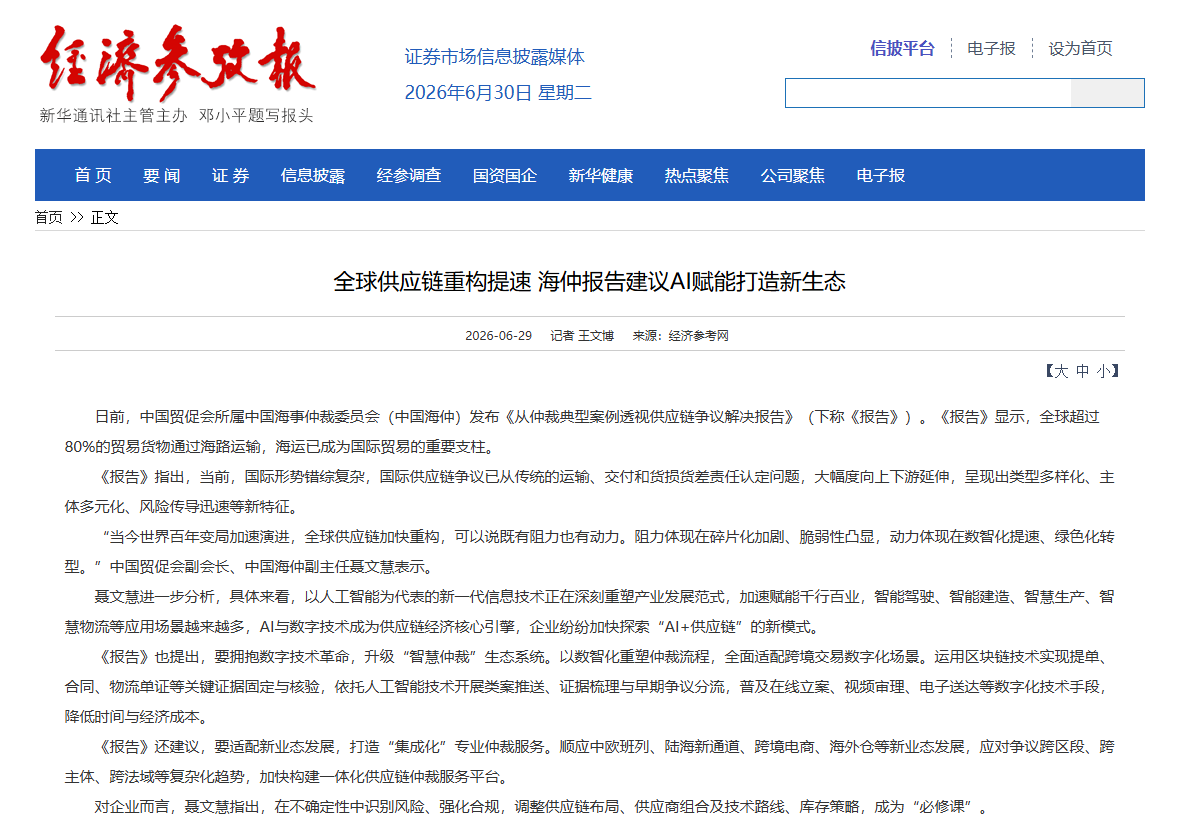Image resolution: width=1182 pixels, height=838 pixels.
Task: Open the 首页 navigation menu item
Action: [93, 176]
